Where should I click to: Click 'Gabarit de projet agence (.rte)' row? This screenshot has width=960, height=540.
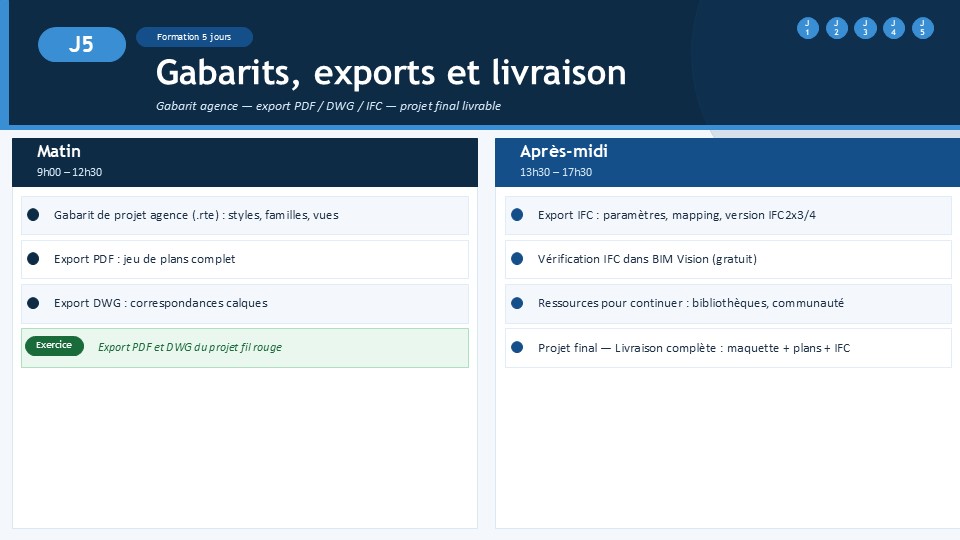click(245, 216)
